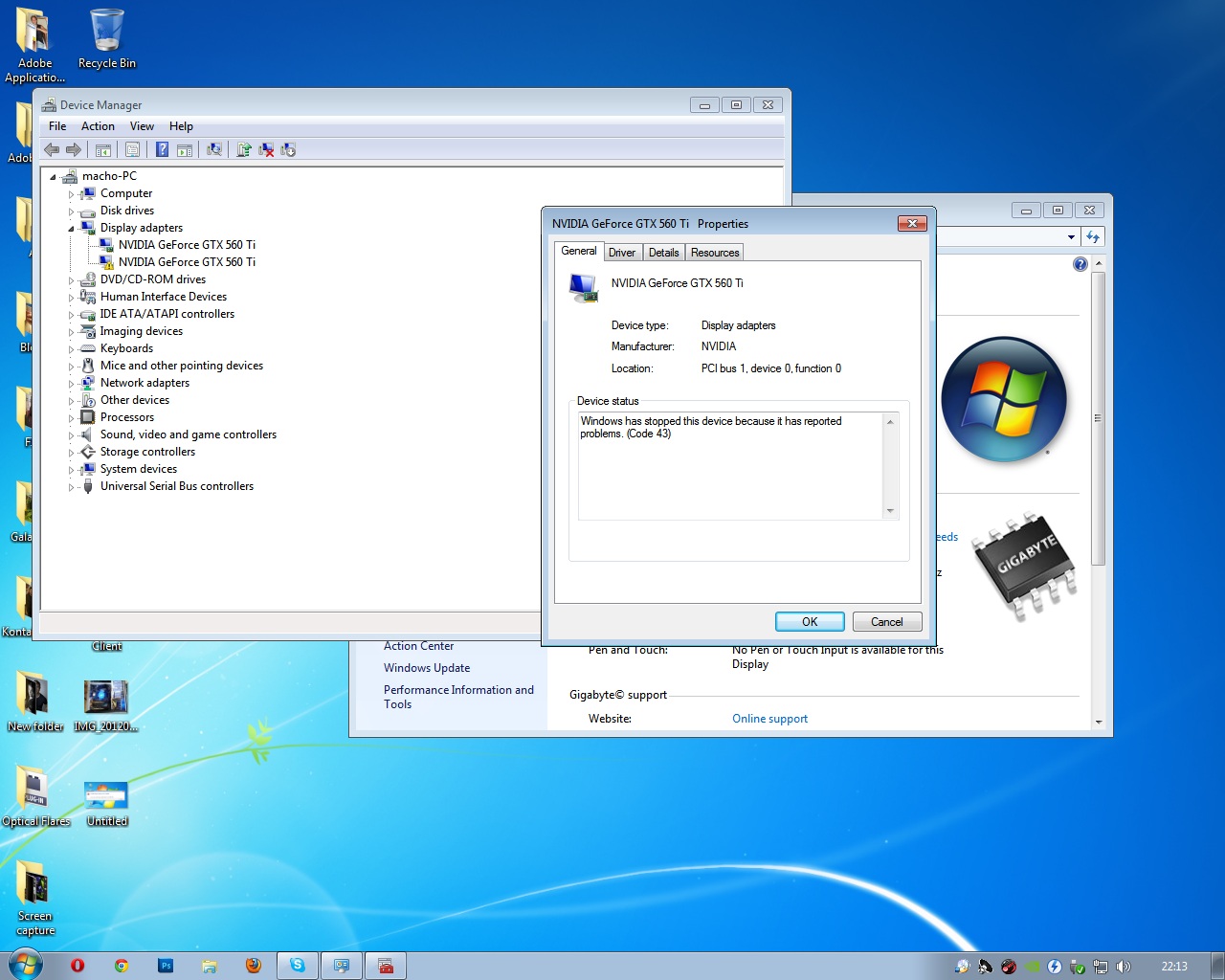
Task: Click the System window vertical scrollbar
Action: tap(1098, 418)
